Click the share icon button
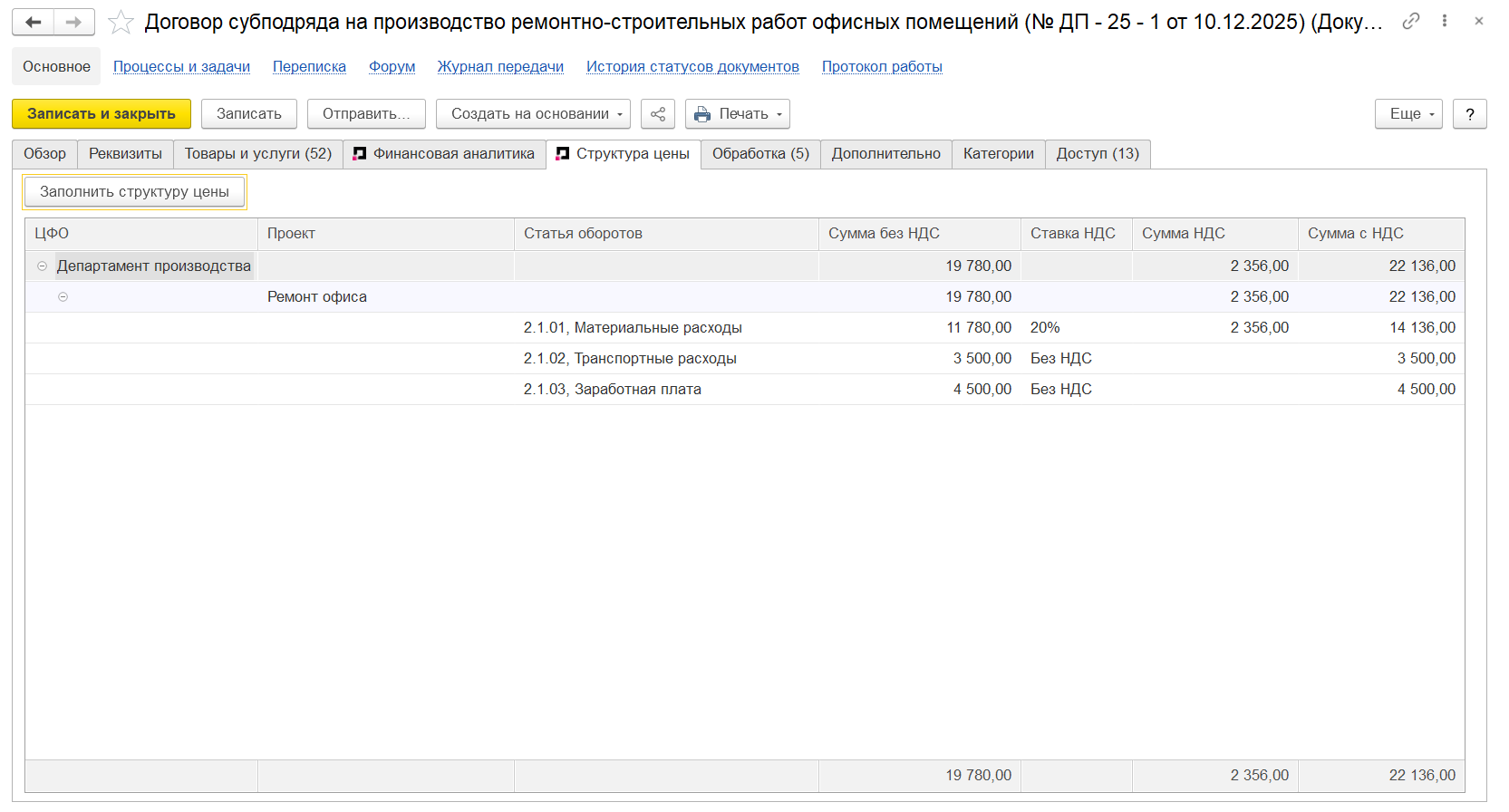Screen dimensions: 1509x812 click(658, 114)
